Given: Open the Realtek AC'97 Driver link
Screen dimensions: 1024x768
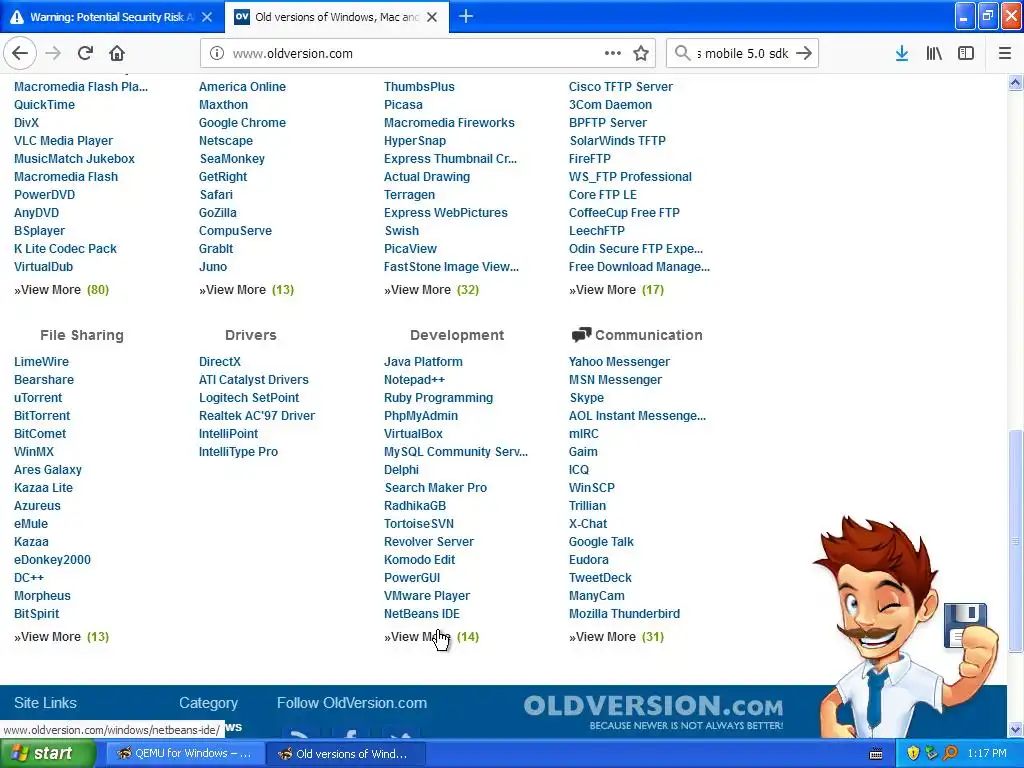Looking at the screenshot, I should pos(257,416).
